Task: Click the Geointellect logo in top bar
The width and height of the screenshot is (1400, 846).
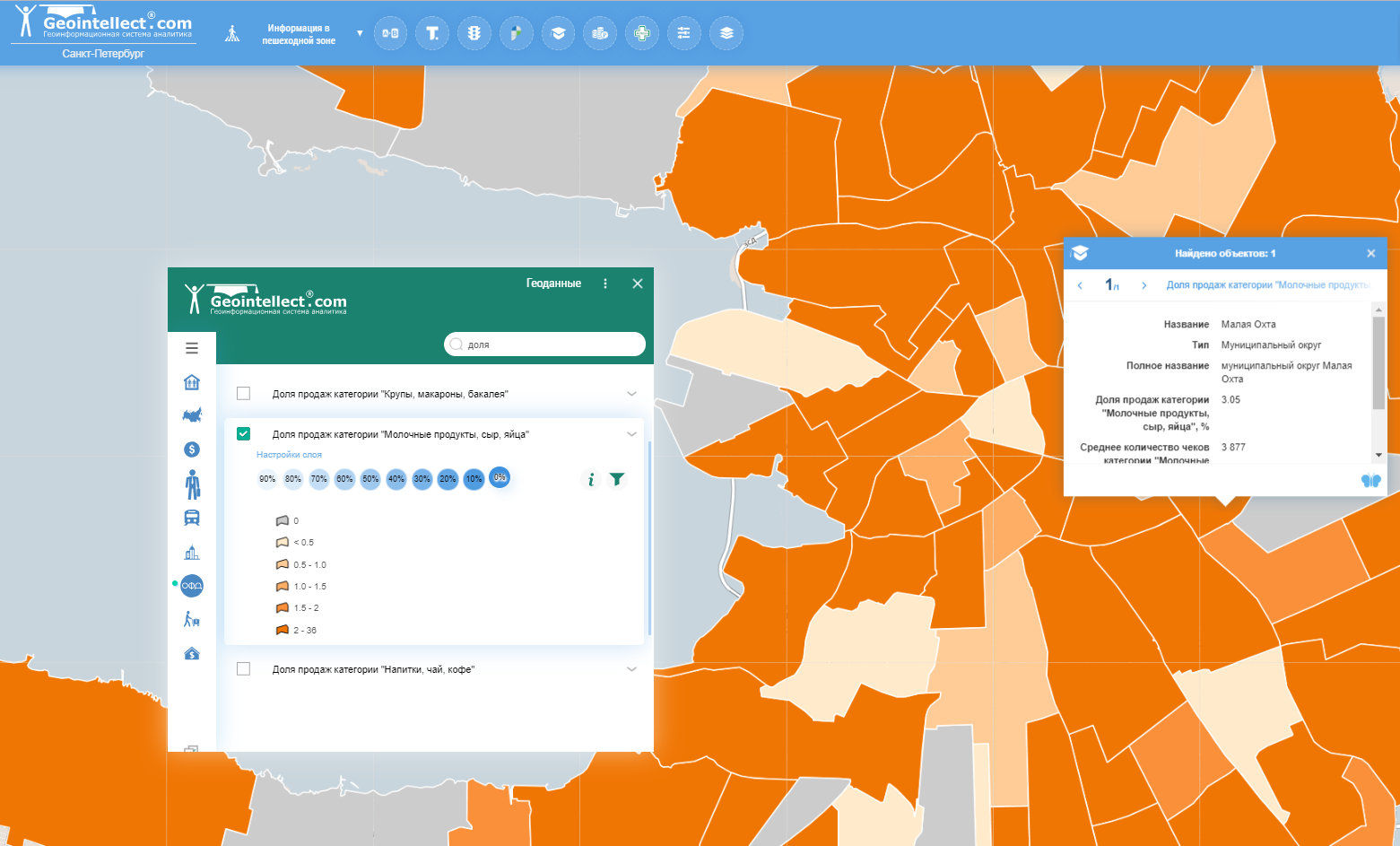Action: click(104, 23)
